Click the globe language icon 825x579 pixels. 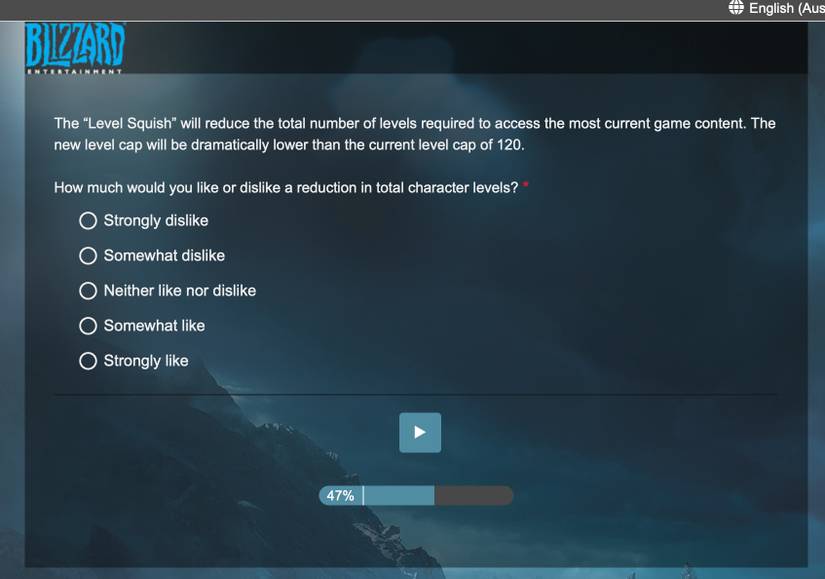pos(736,7)
